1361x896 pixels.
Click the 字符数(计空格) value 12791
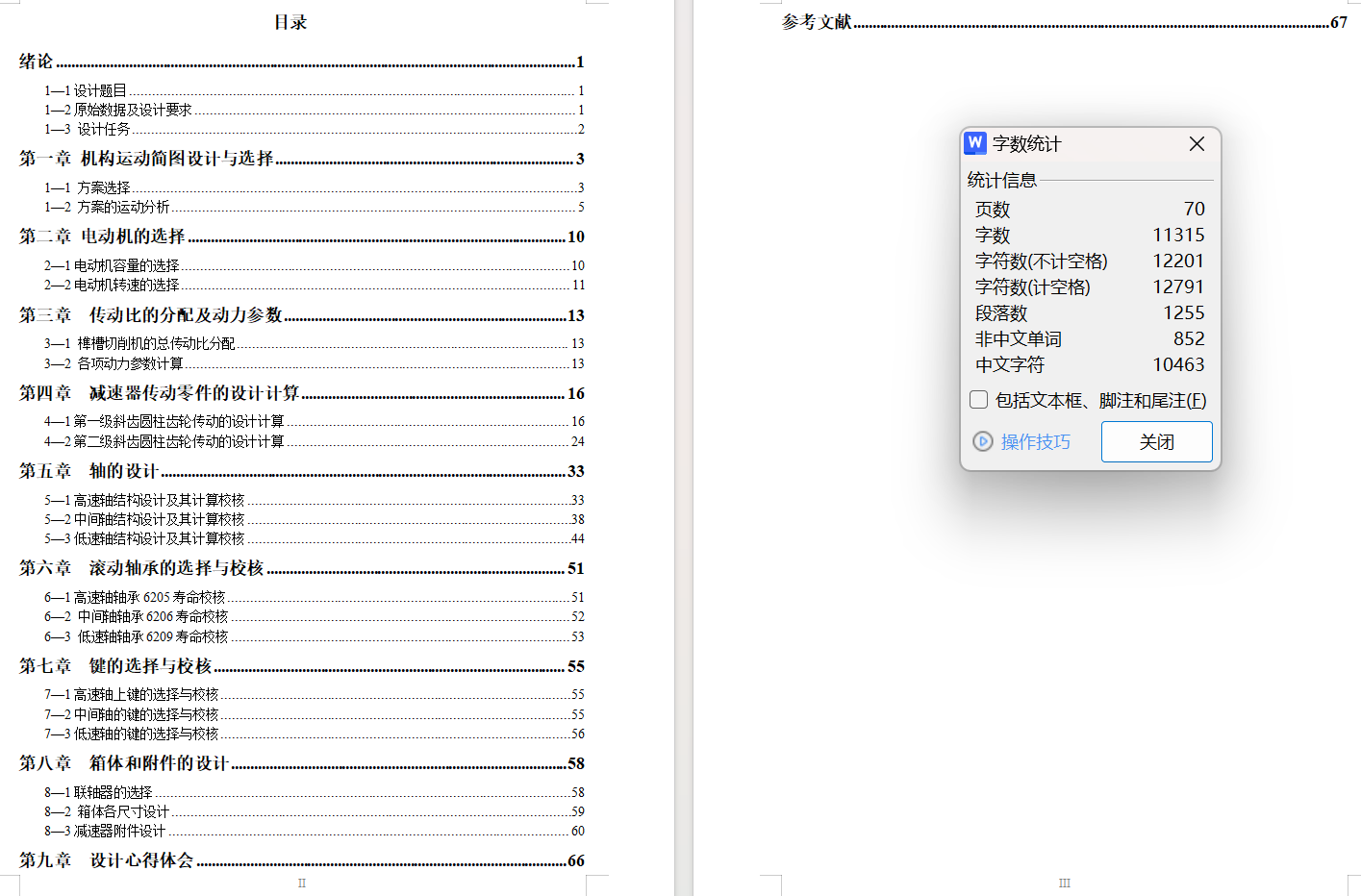(1178, 286)
